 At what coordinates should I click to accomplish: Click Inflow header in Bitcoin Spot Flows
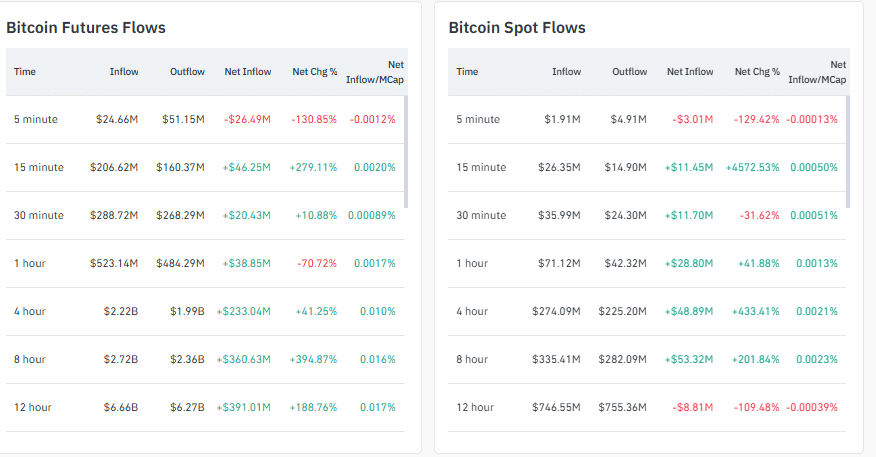pyautogui.click(x=566, y=72)
